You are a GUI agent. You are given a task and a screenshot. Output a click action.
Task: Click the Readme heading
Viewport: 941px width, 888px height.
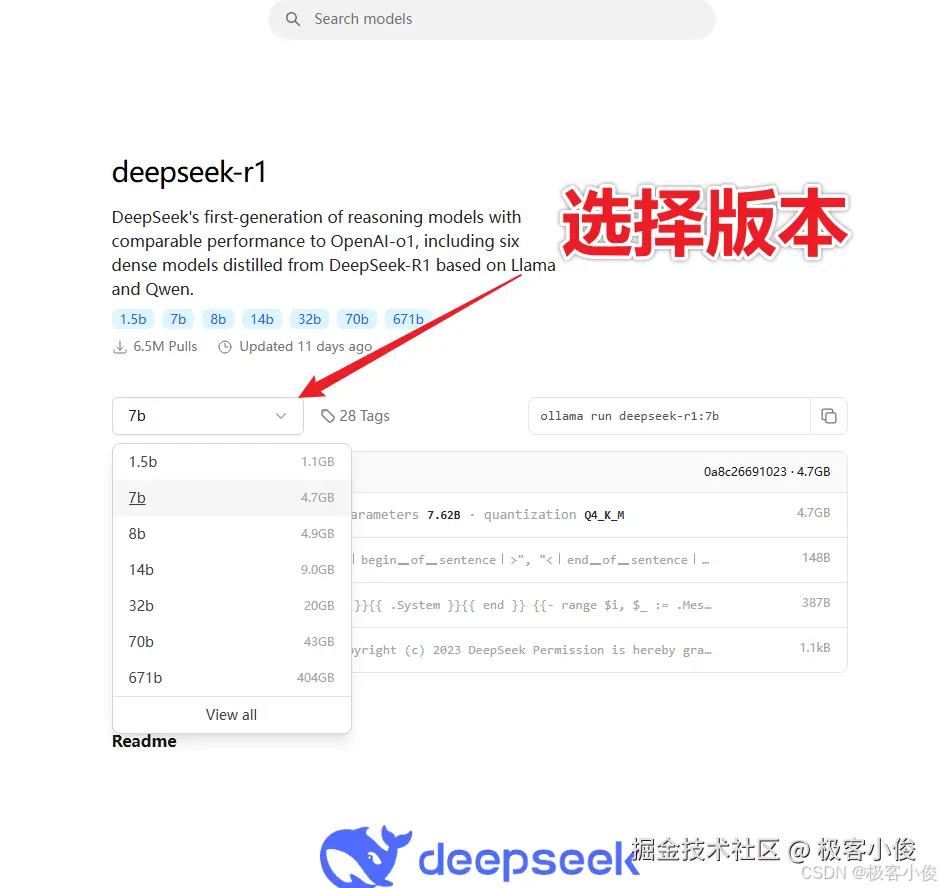(x=144, y=742)
